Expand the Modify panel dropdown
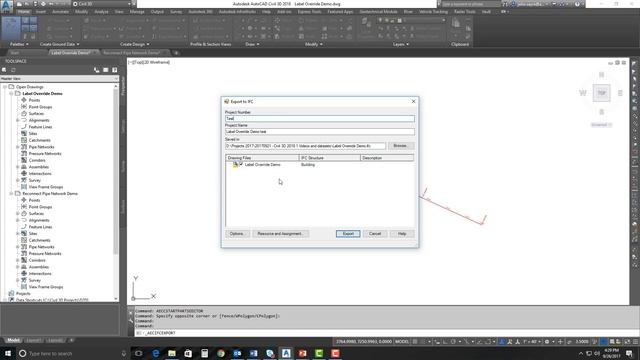The width and height of the screenshot is (640, 360). coord(313,44)
